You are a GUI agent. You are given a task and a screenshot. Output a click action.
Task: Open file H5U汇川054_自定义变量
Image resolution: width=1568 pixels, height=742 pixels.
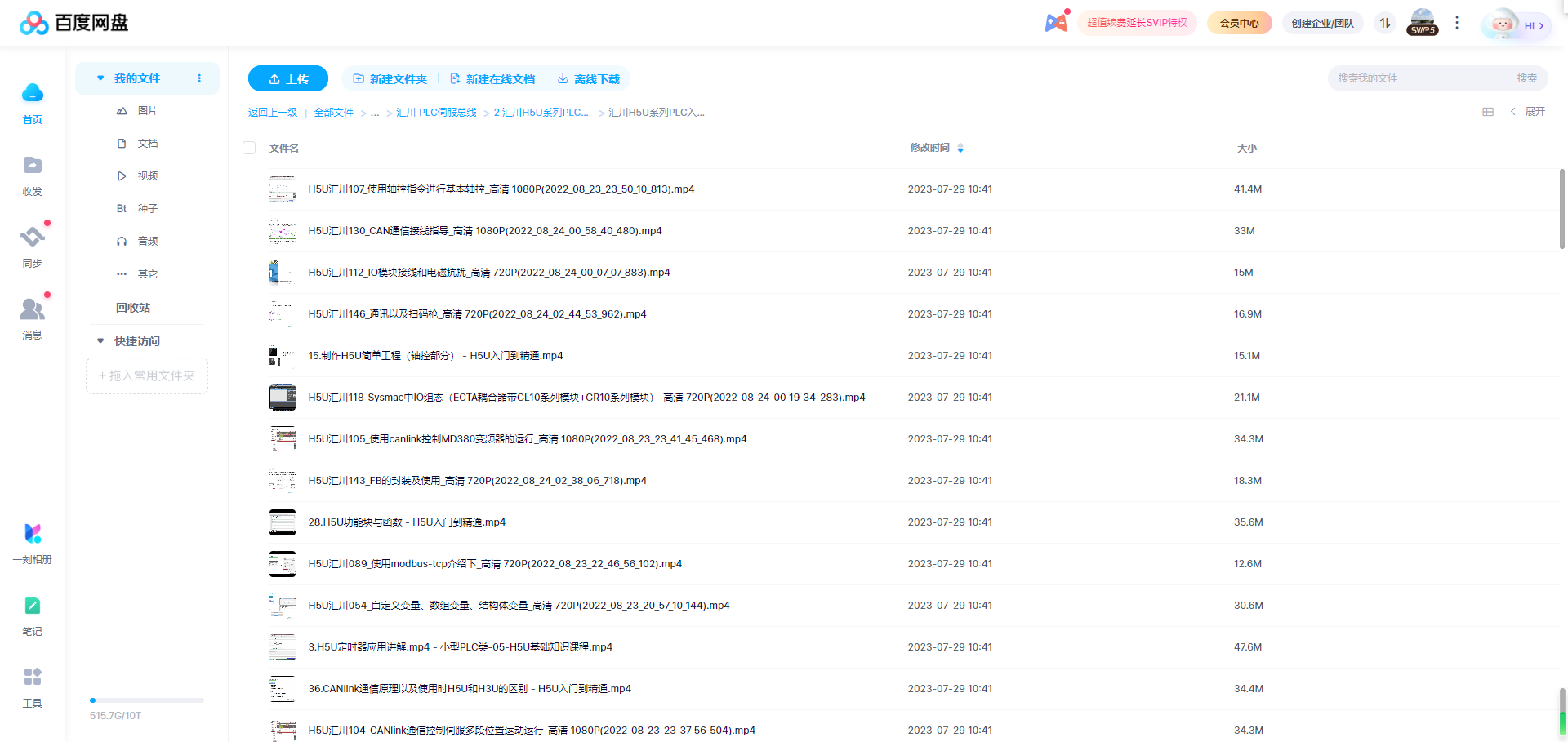click(x=519, y=606)
